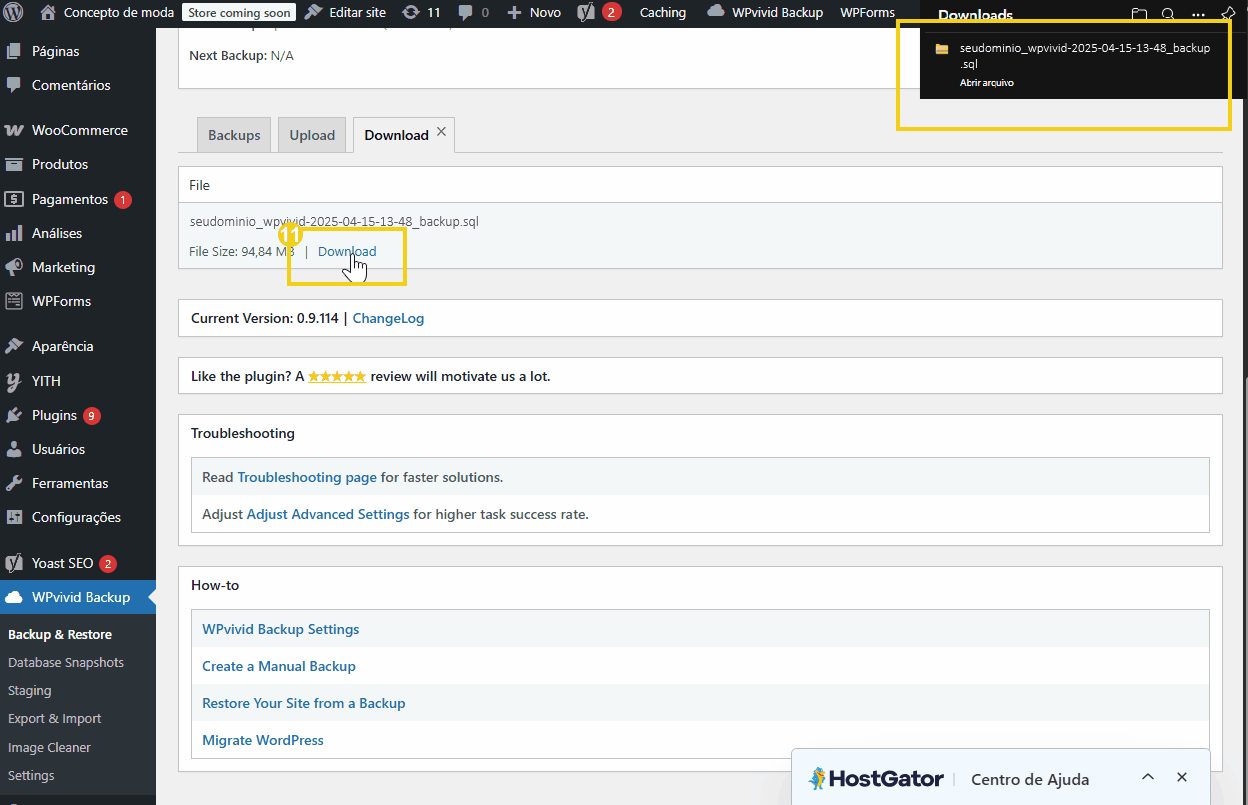The height and width of the screenshot is (805, 1248).
Task: Click the 11 updates icon
Action: coord(421,13)
